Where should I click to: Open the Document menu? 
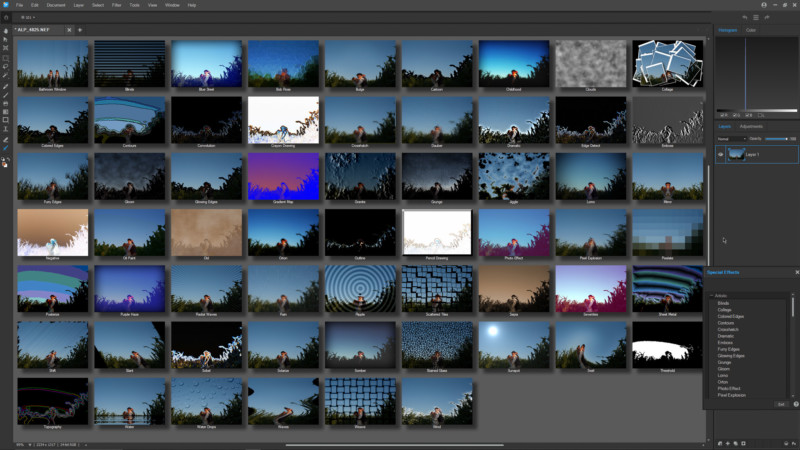56,5
